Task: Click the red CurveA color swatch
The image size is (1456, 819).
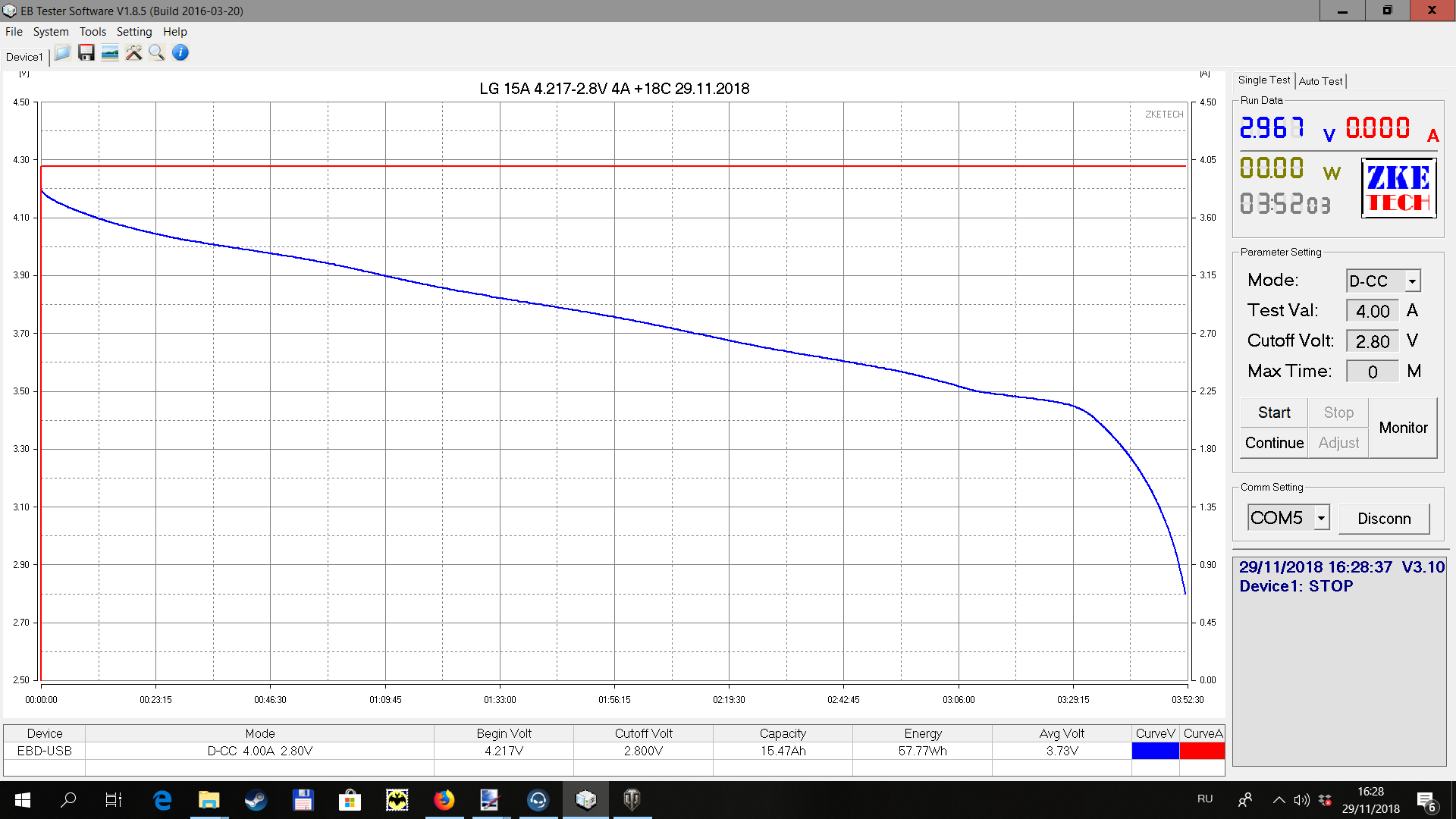Action: point(1202,751)
